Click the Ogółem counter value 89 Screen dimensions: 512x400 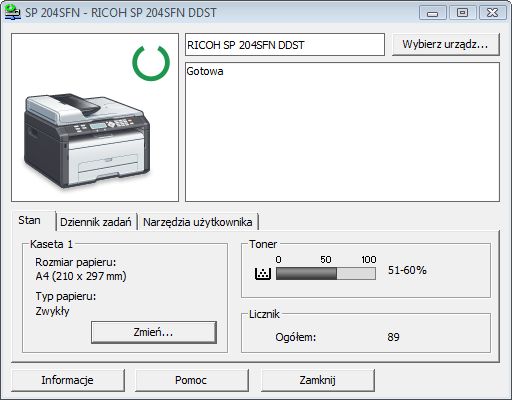point(393,337)
